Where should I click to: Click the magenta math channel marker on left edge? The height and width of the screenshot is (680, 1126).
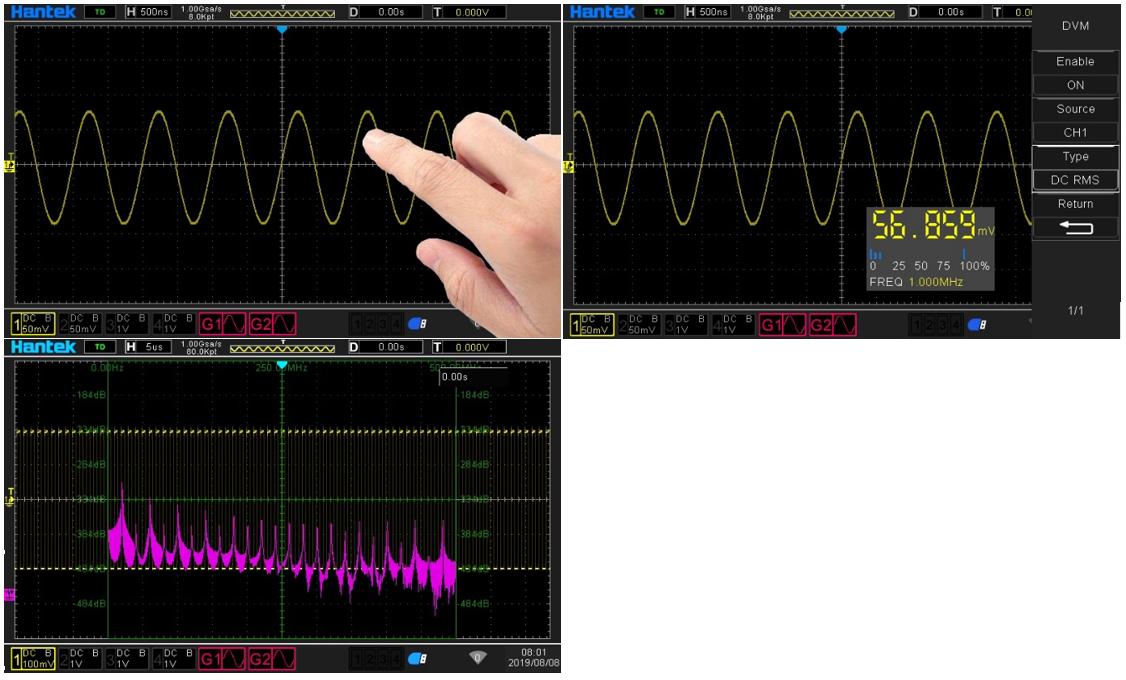[x=10, y=594]
